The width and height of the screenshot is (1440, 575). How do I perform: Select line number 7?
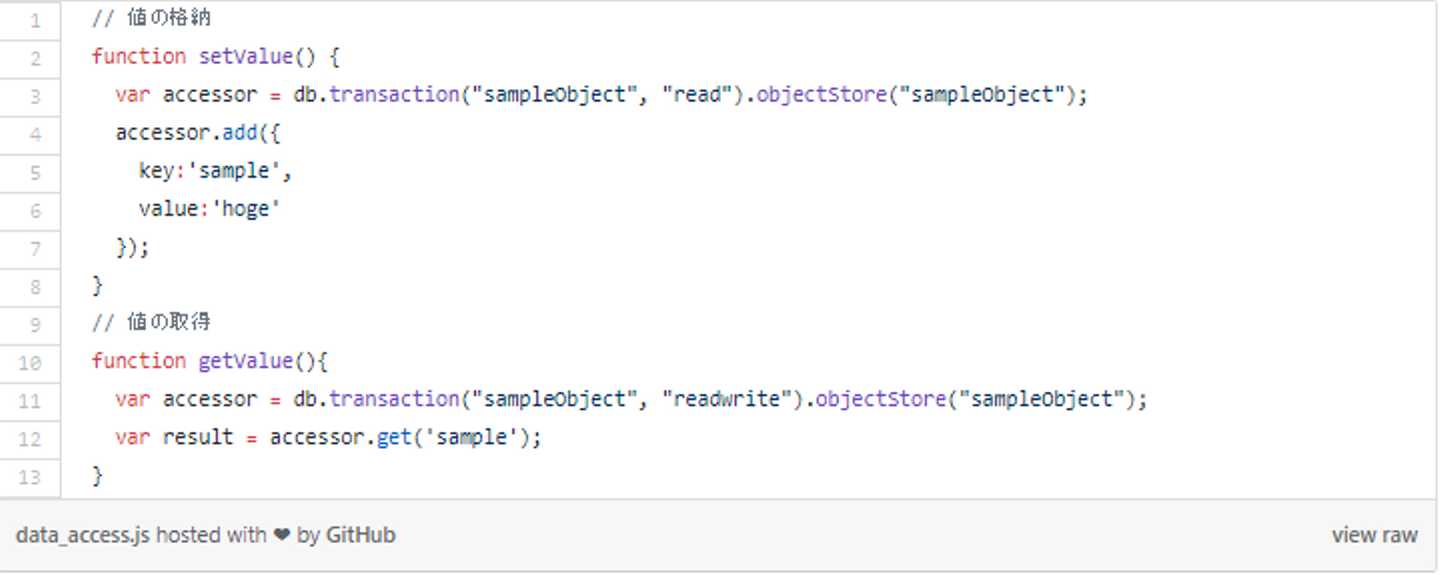click(36, 248)
